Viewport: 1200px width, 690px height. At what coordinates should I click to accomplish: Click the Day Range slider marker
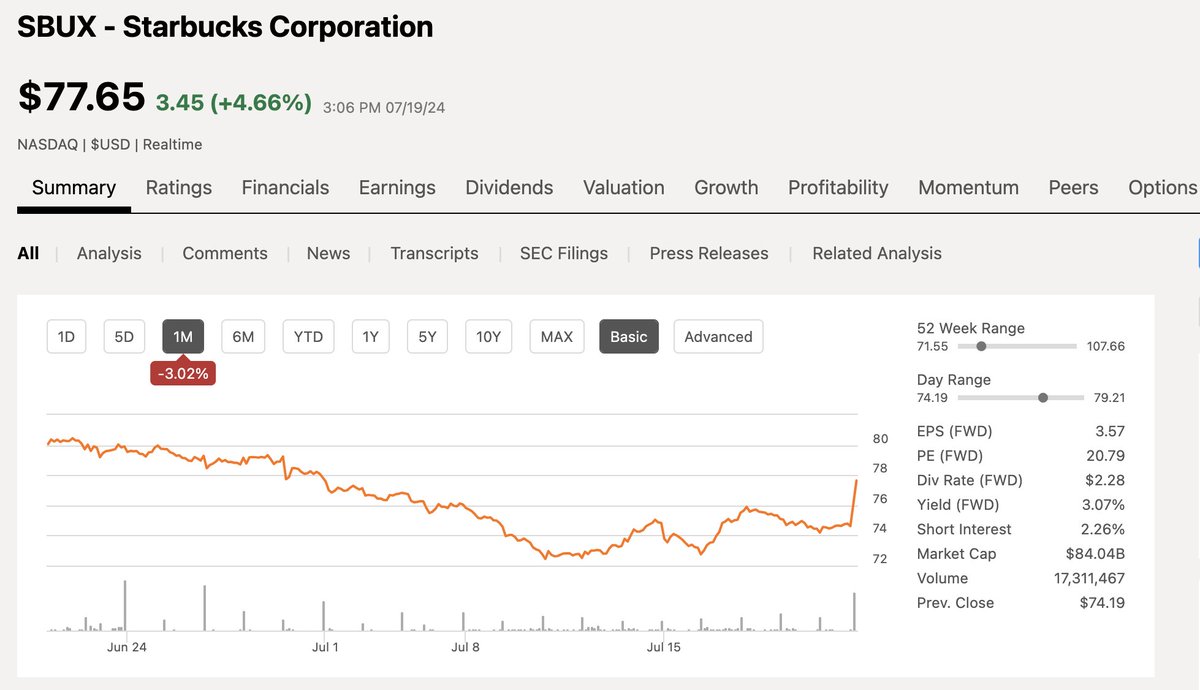tap(1043, 397)
